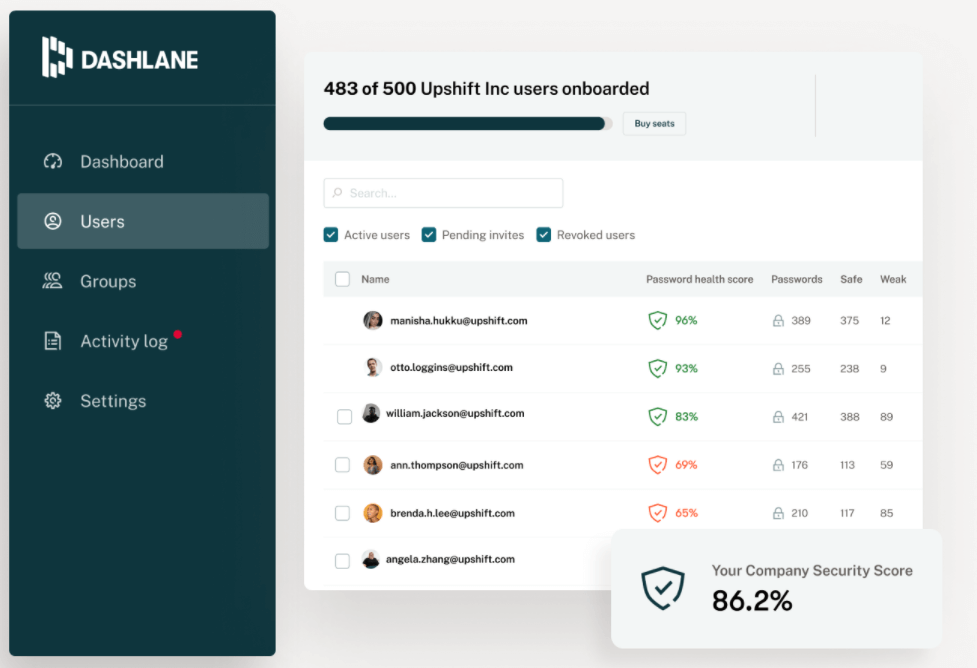Image resolution: width=977 pixels, height=668 pixels.
Task: Focus the Search input field
Action: pyautogui.click(x=443, y=193)
